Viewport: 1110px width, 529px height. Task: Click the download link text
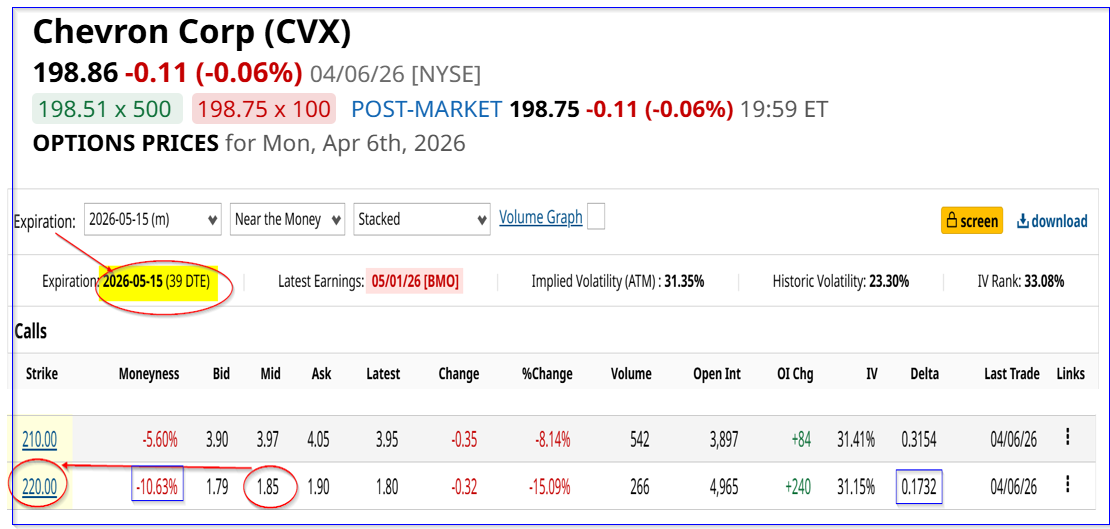click(1060, 221)
